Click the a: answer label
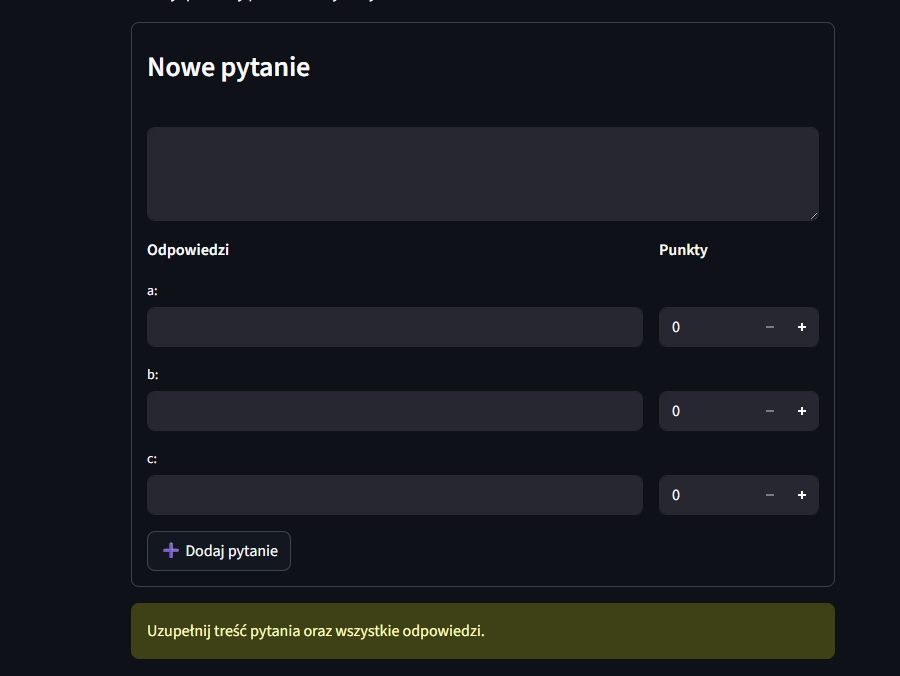900x676 pixels. coord(152,291)
